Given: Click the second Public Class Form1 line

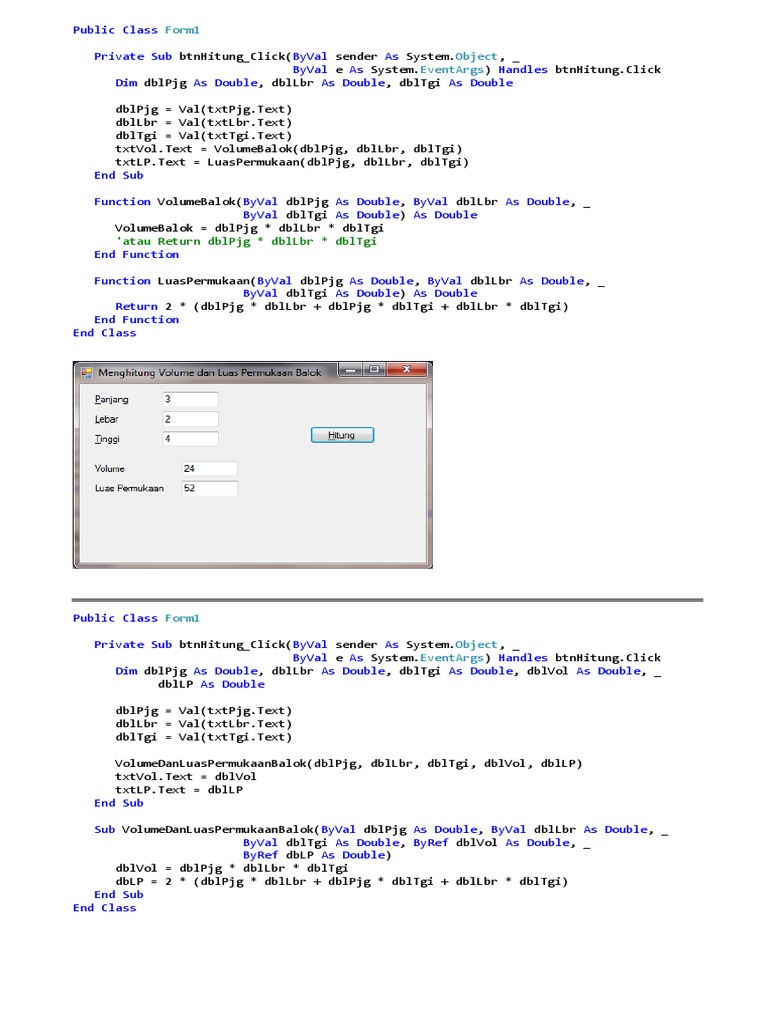Looking at the screenshot, I should click(136, 618).
